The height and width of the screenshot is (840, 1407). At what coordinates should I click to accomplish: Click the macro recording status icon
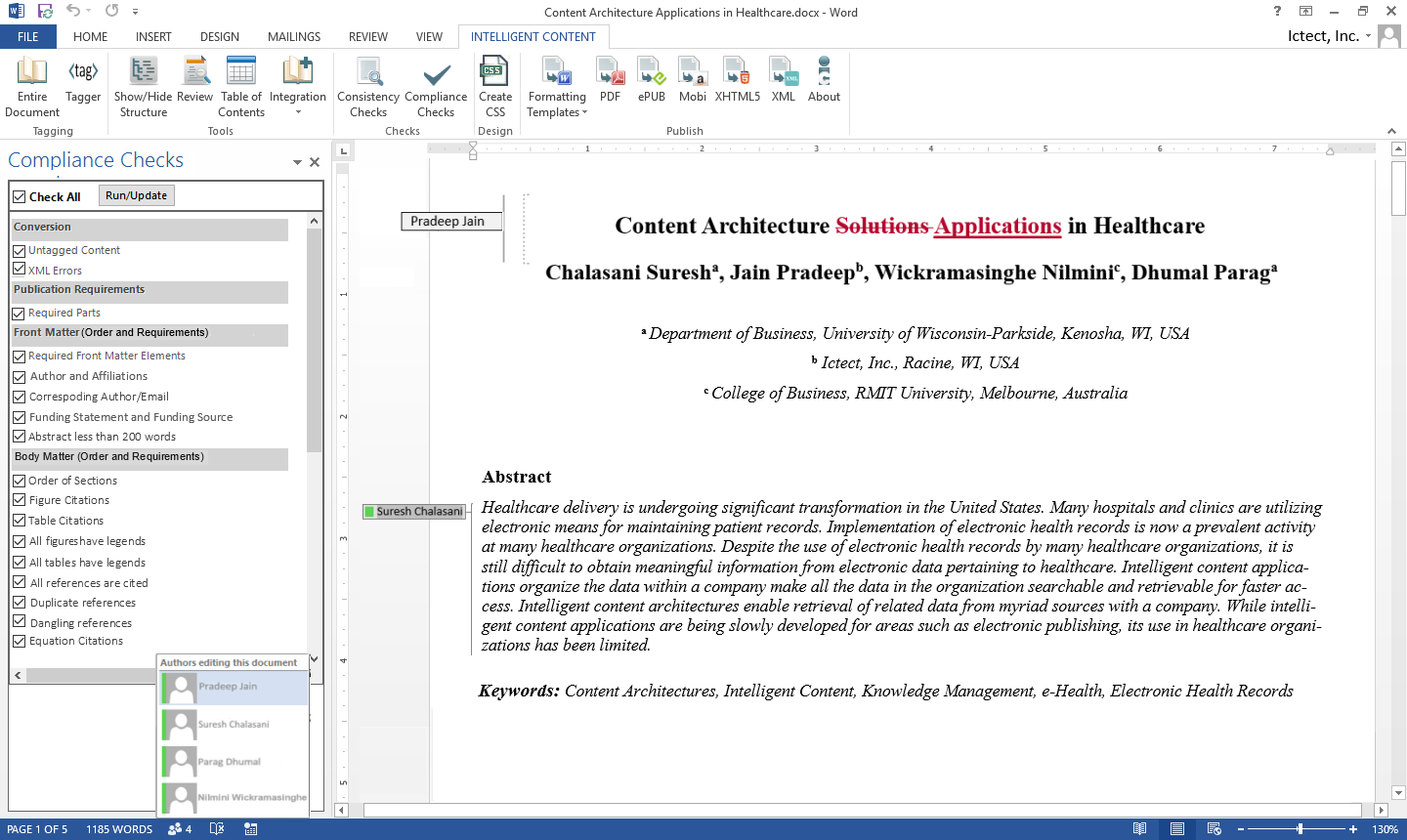pyautogui.click(x=251, y=829)
